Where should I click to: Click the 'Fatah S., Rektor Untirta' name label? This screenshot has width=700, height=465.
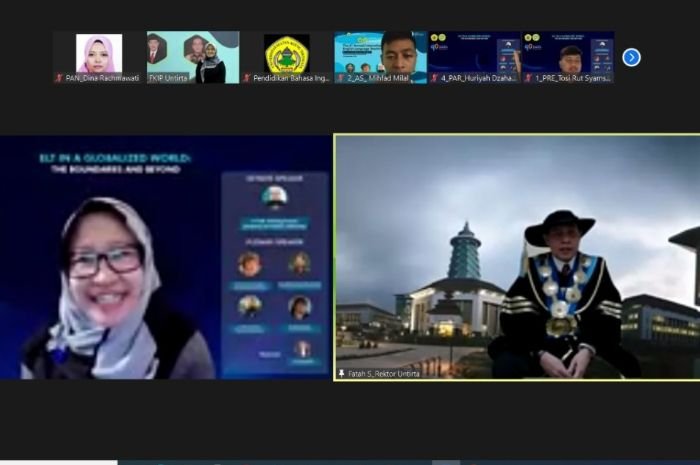pos(384,373)
